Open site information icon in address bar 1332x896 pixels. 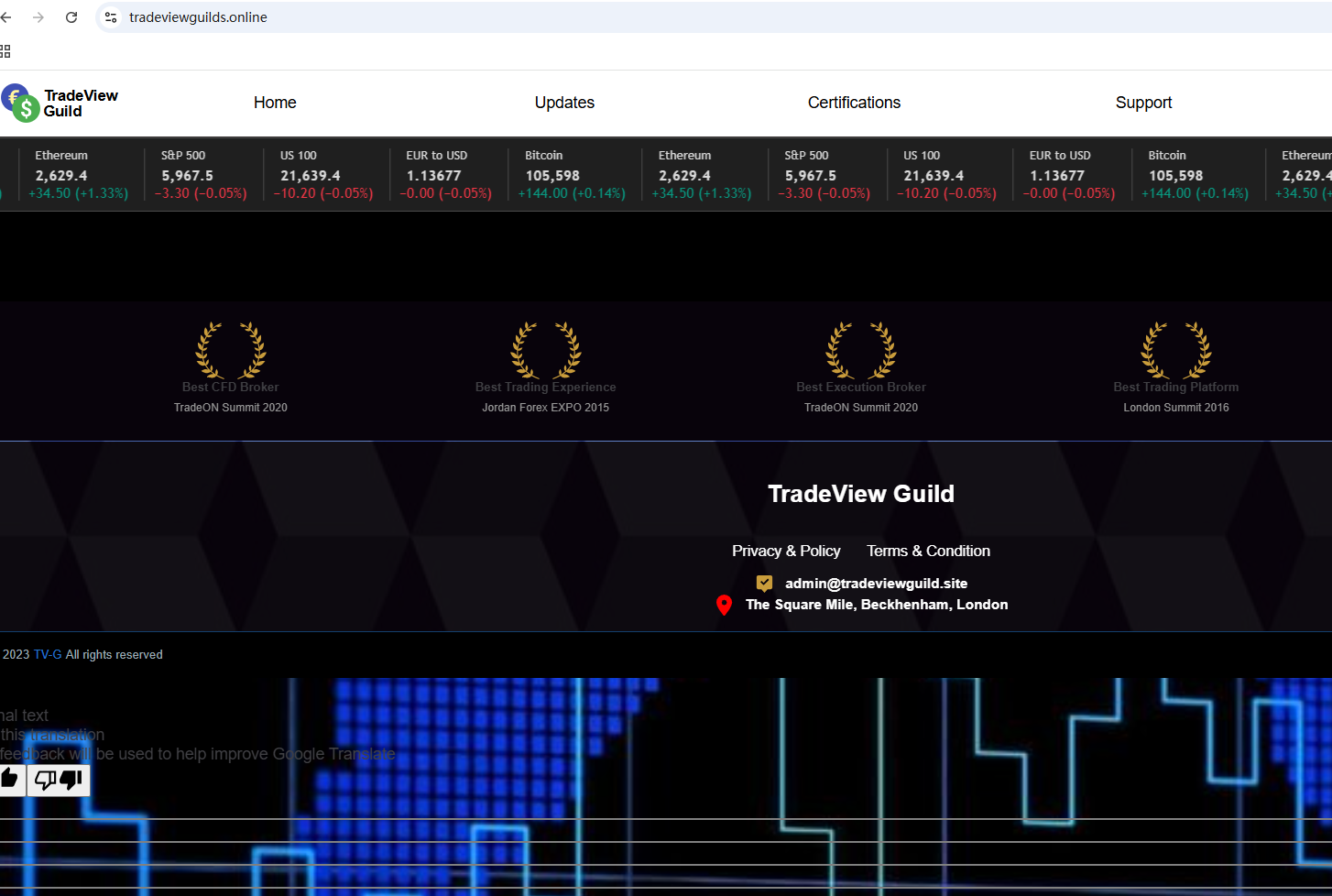[111, 17]
